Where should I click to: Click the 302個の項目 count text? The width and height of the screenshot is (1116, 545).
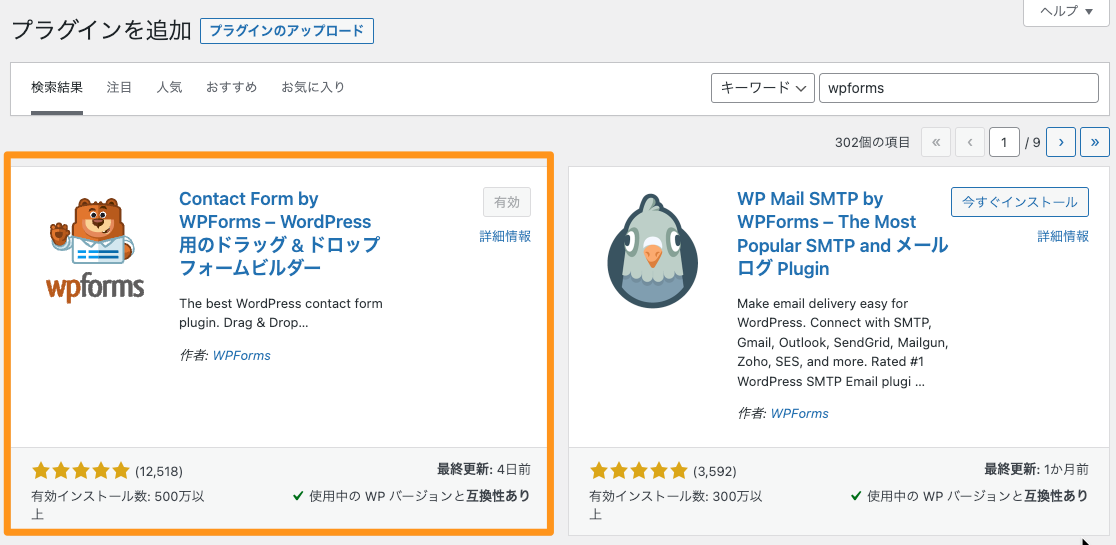[x=873, y=142]
